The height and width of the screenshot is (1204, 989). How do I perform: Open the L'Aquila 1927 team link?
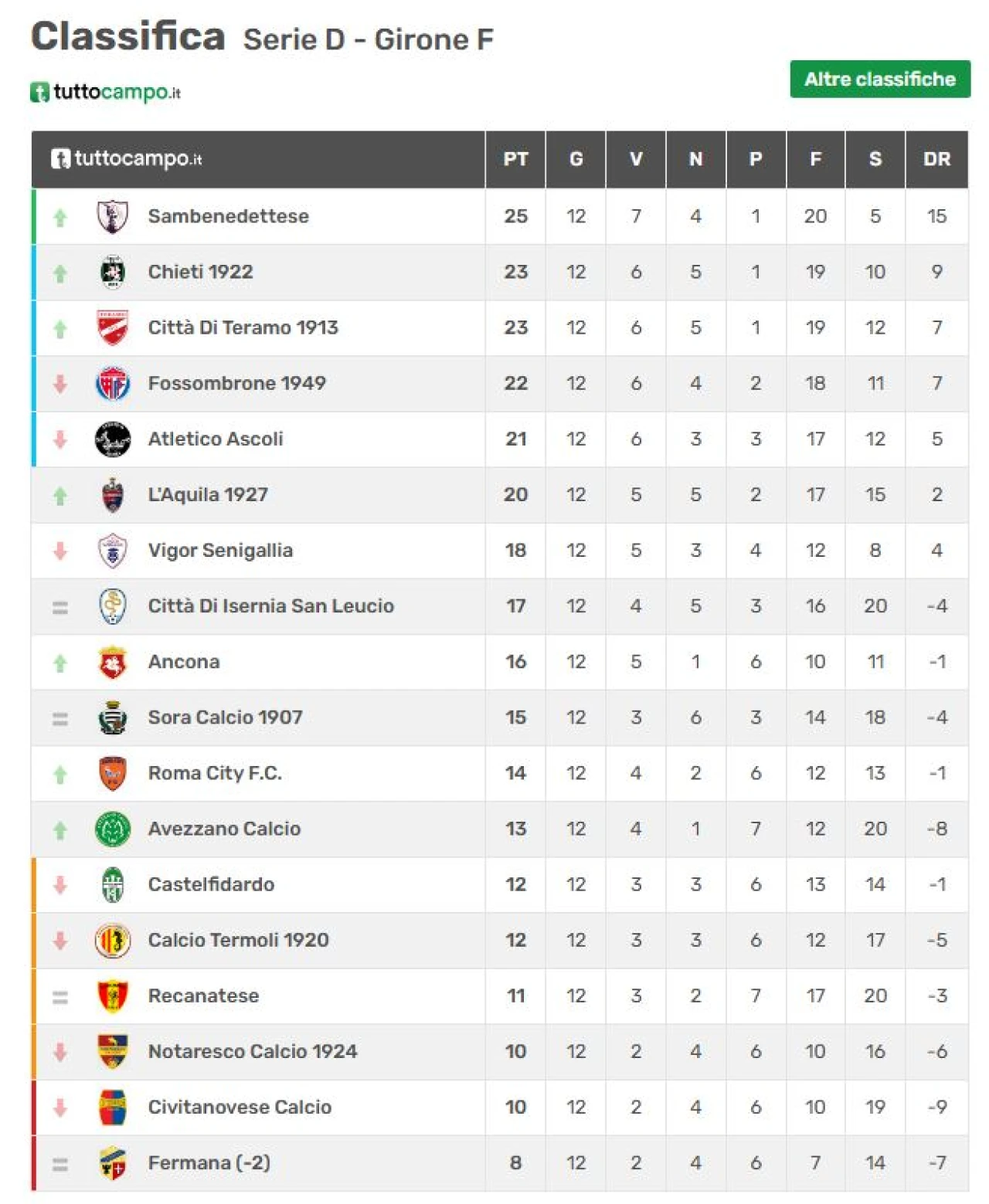pos(208,494)
